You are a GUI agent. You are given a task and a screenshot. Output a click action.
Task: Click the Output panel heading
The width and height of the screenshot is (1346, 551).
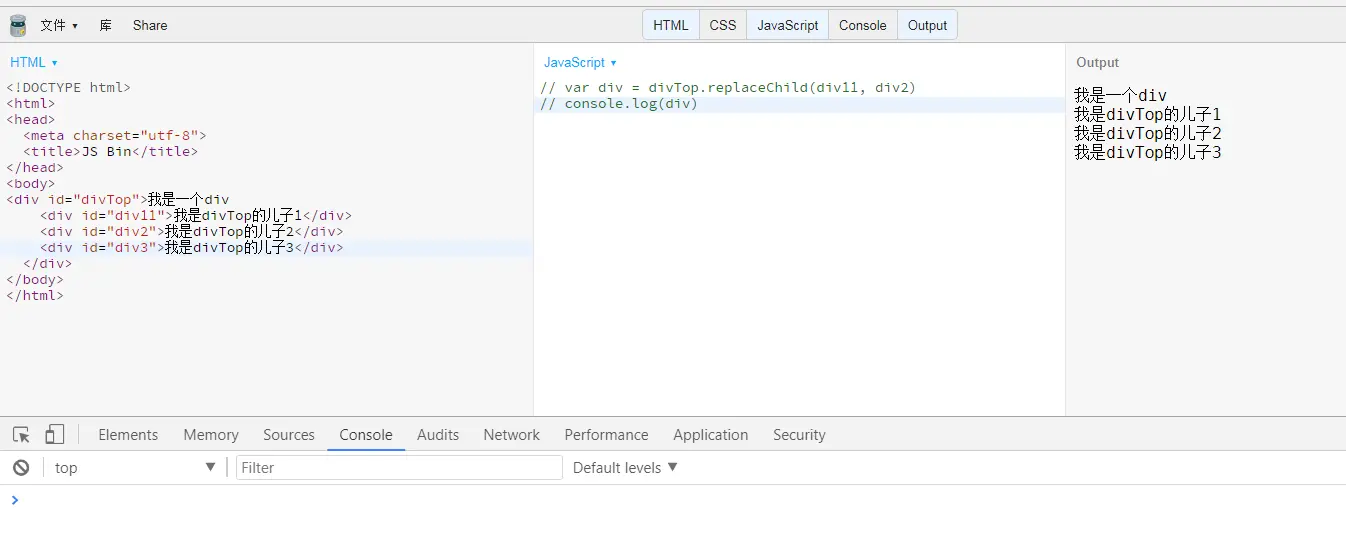tap(1097, 62)
